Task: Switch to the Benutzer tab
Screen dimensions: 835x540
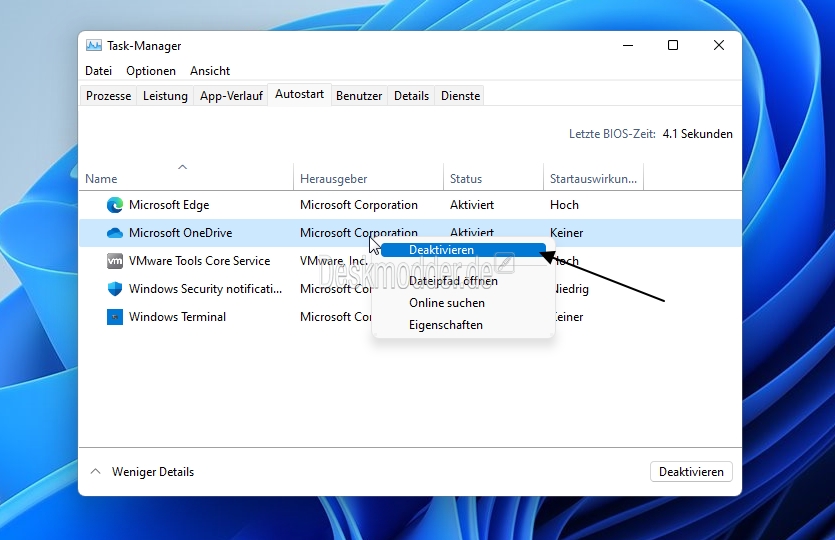Action: [x=359, y=96]
